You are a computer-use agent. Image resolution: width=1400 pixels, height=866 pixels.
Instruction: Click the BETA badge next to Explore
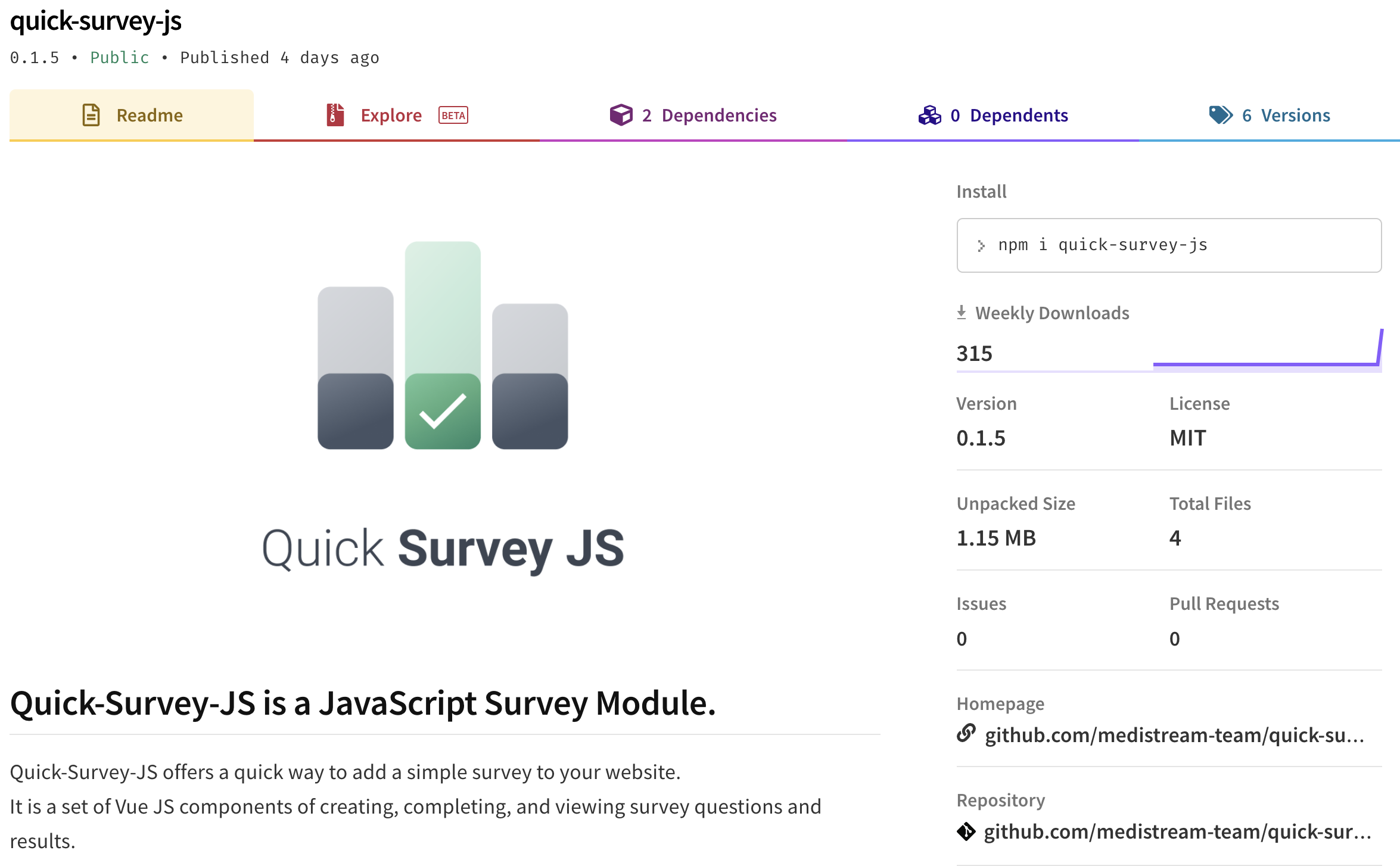[x=453, y=115]
